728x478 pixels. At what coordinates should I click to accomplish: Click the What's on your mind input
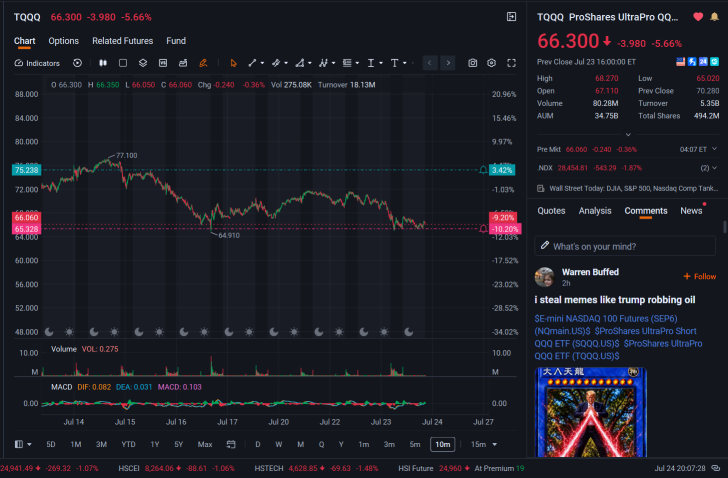point(625,246)
